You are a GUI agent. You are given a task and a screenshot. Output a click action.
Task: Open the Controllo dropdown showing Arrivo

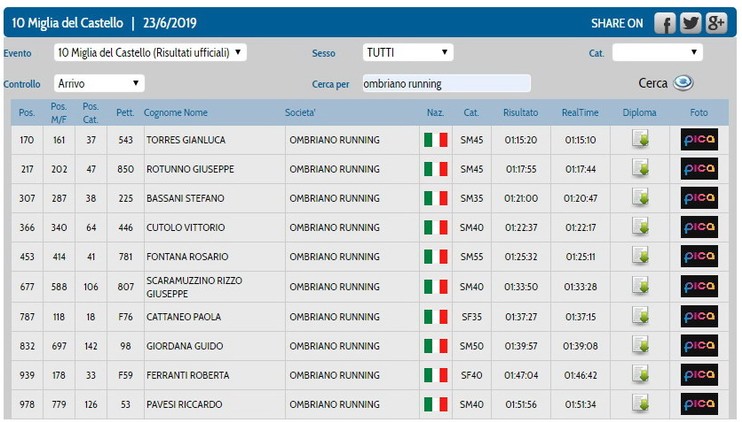(x=99, y=83)
